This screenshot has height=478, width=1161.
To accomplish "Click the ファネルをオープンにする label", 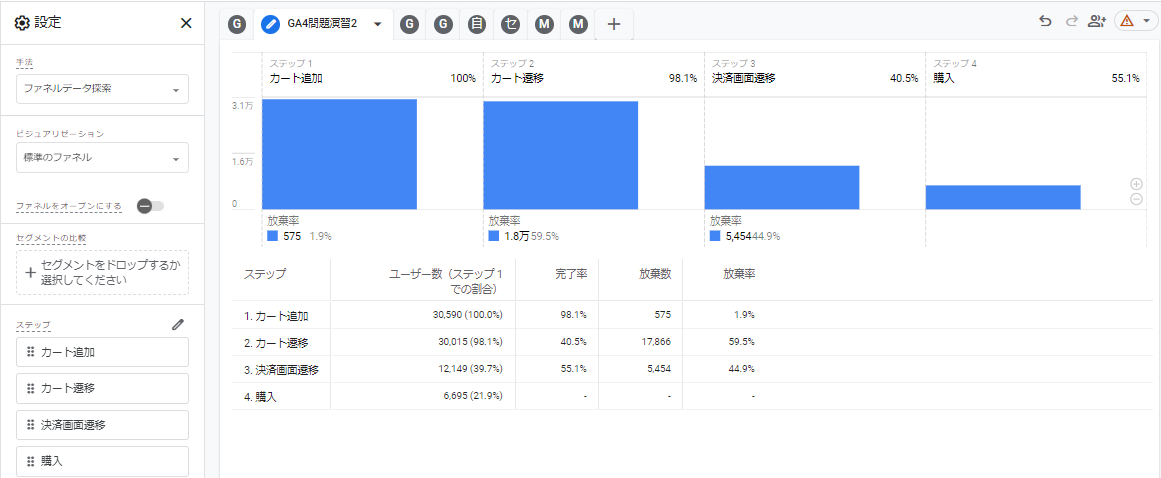I will point(69,206).
